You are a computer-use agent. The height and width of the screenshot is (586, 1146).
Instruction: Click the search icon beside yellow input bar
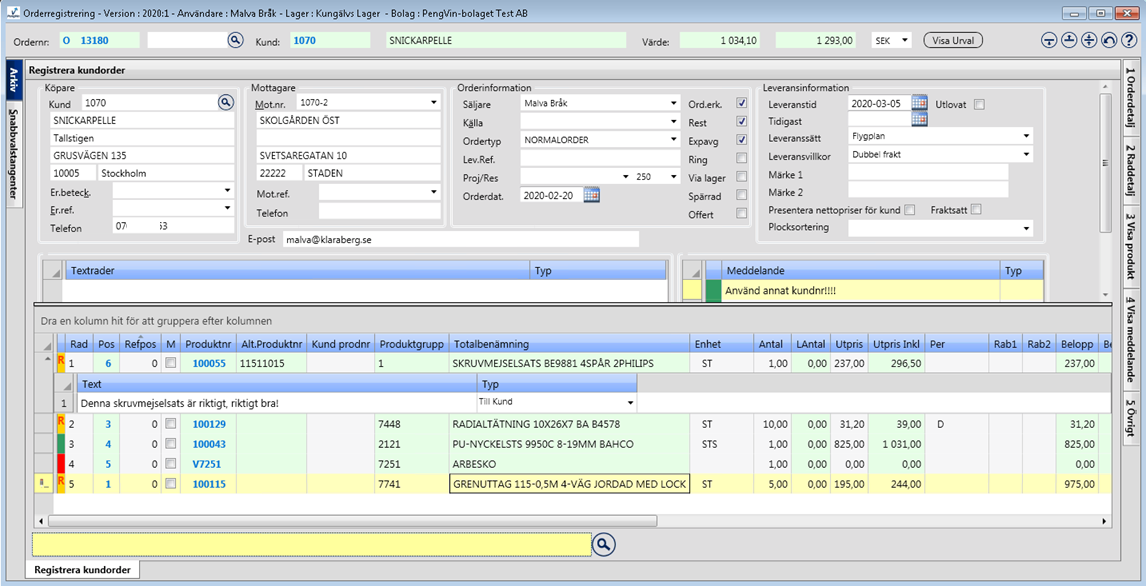tap(603, 544)
